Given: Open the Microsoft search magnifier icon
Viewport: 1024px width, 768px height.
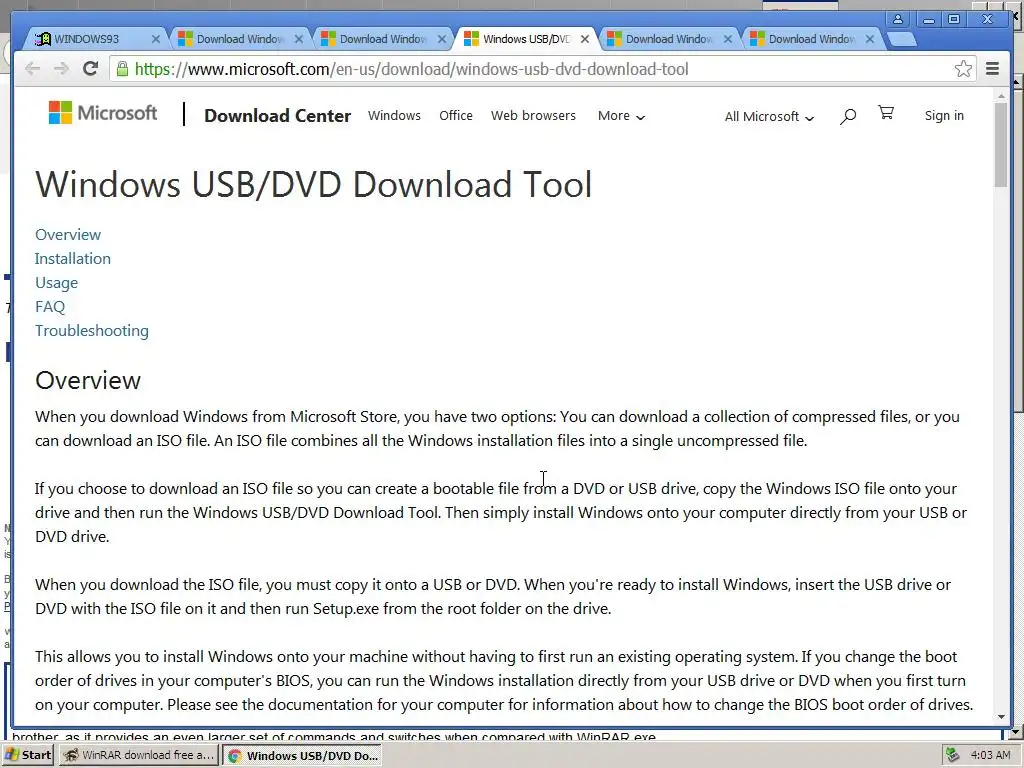Looking at the screenshot, I should pos(848,116).
